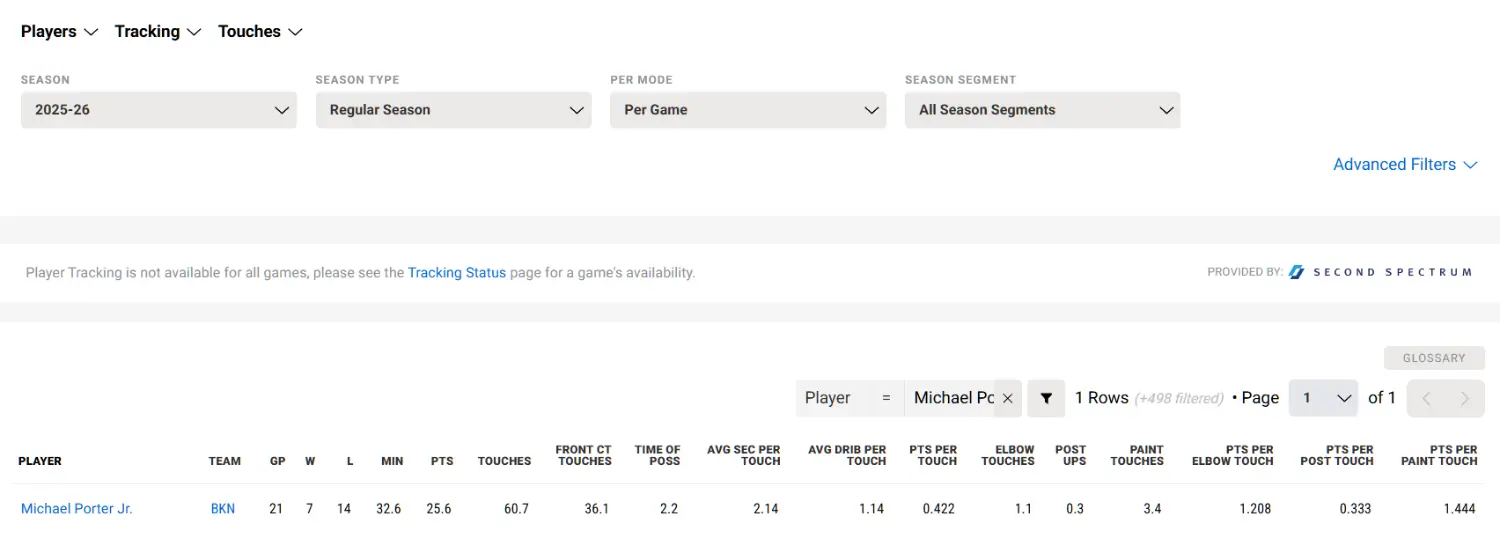Screen dimensions: 1500x553
Task: Clear the Michael Porter player filter
Action: pyautogui.click(x=1008, y=398)
